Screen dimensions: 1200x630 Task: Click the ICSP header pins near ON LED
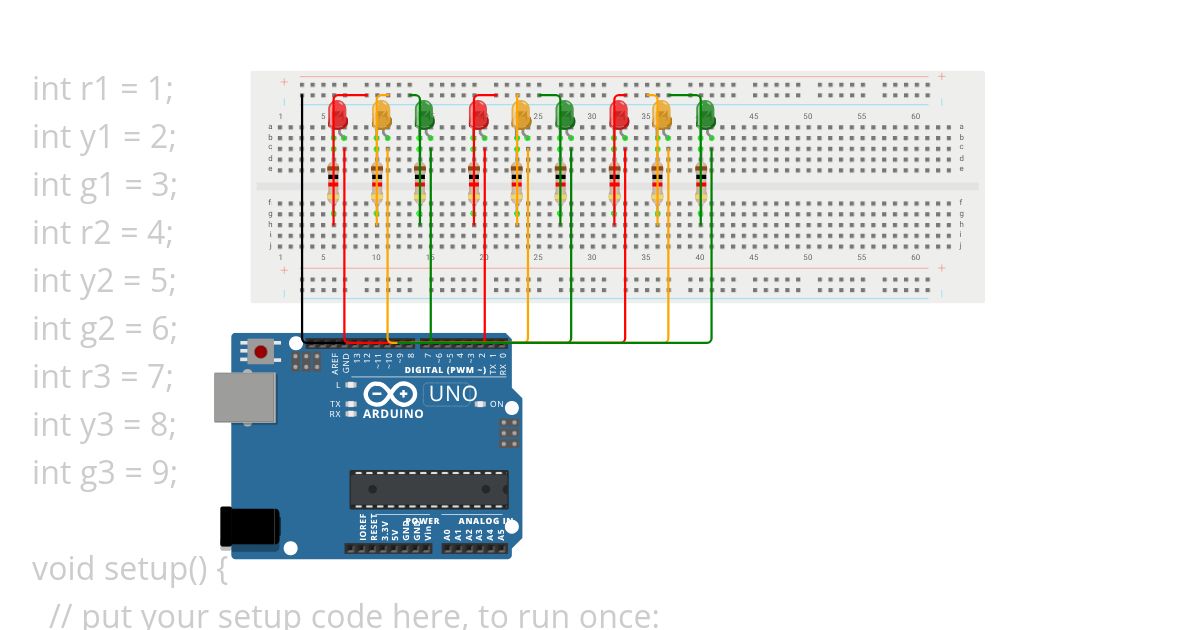tap(508, 432)
